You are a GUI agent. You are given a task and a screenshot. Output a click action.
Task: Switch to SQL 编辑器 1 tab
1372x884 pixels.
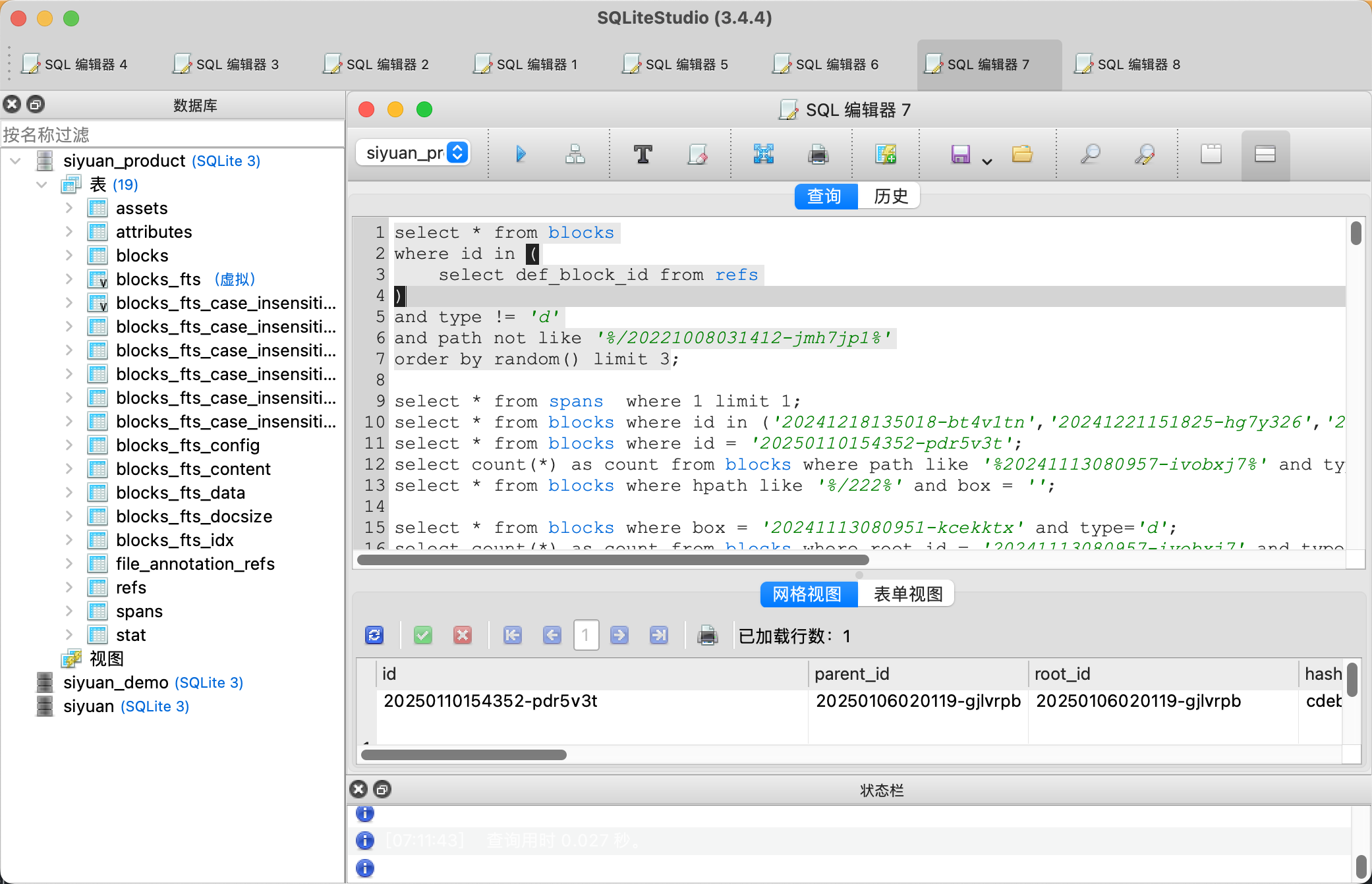tap(526, 65)
